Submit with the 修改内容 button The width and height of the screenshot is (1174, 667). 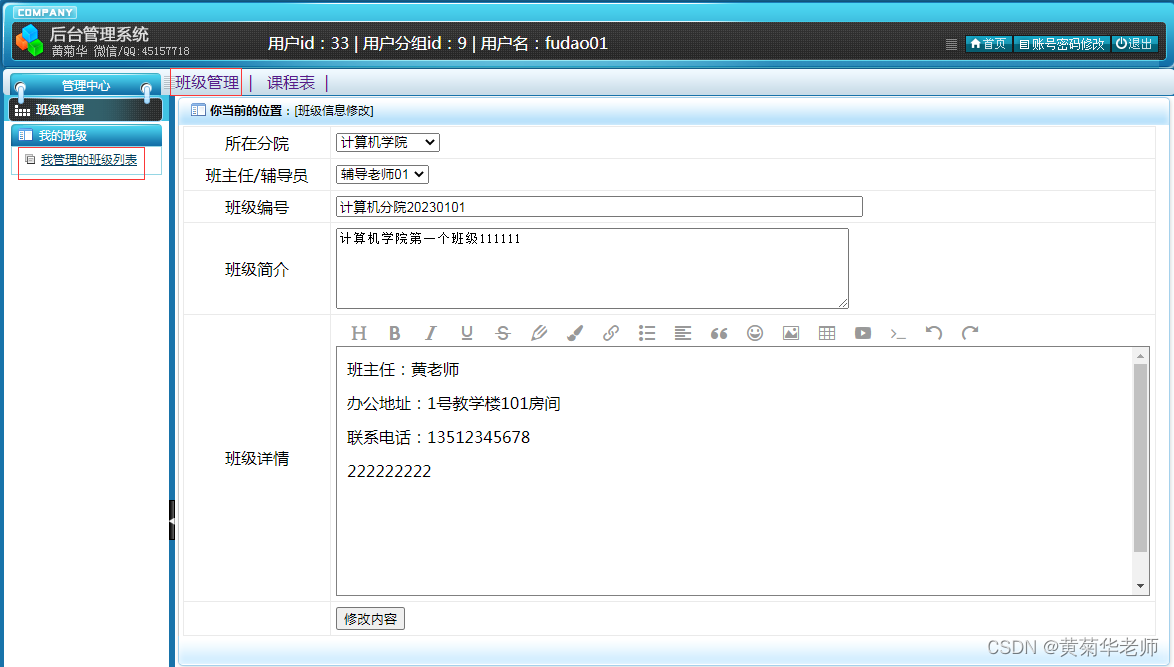370,618
